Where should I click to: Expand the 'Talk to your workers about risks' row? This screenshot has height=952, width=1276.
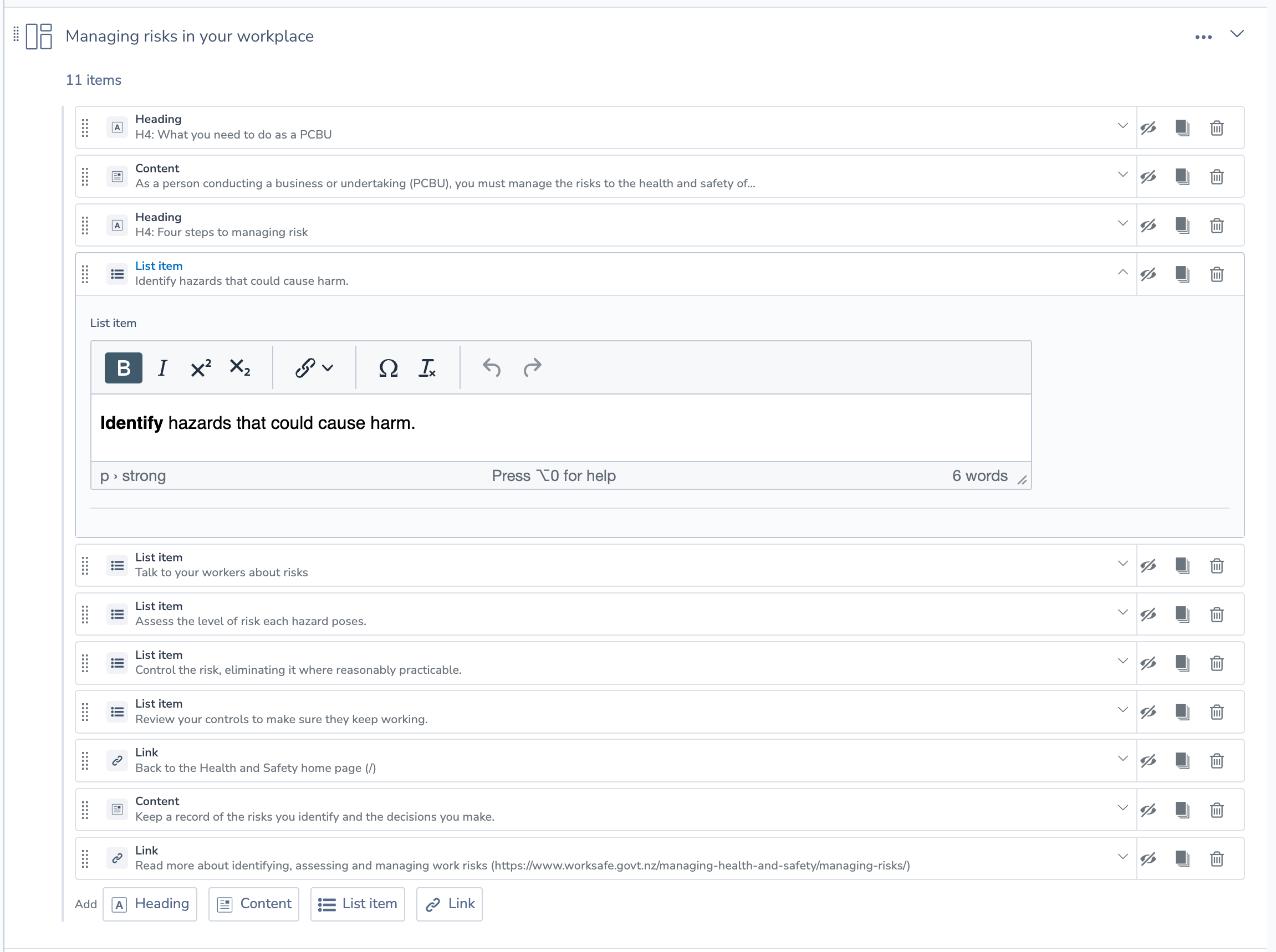pos(1122,564)
